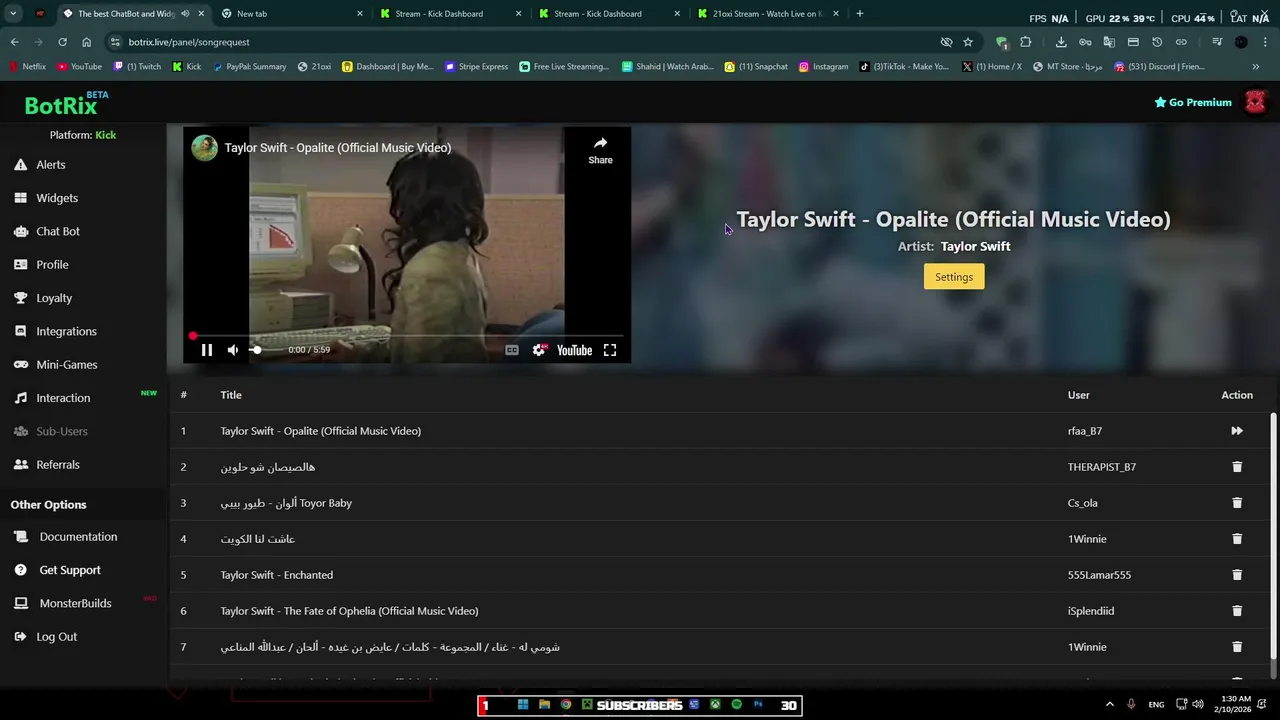1280x720 pixels.
Task: Toggle closed captions on the video
Action: coord(512,350)
